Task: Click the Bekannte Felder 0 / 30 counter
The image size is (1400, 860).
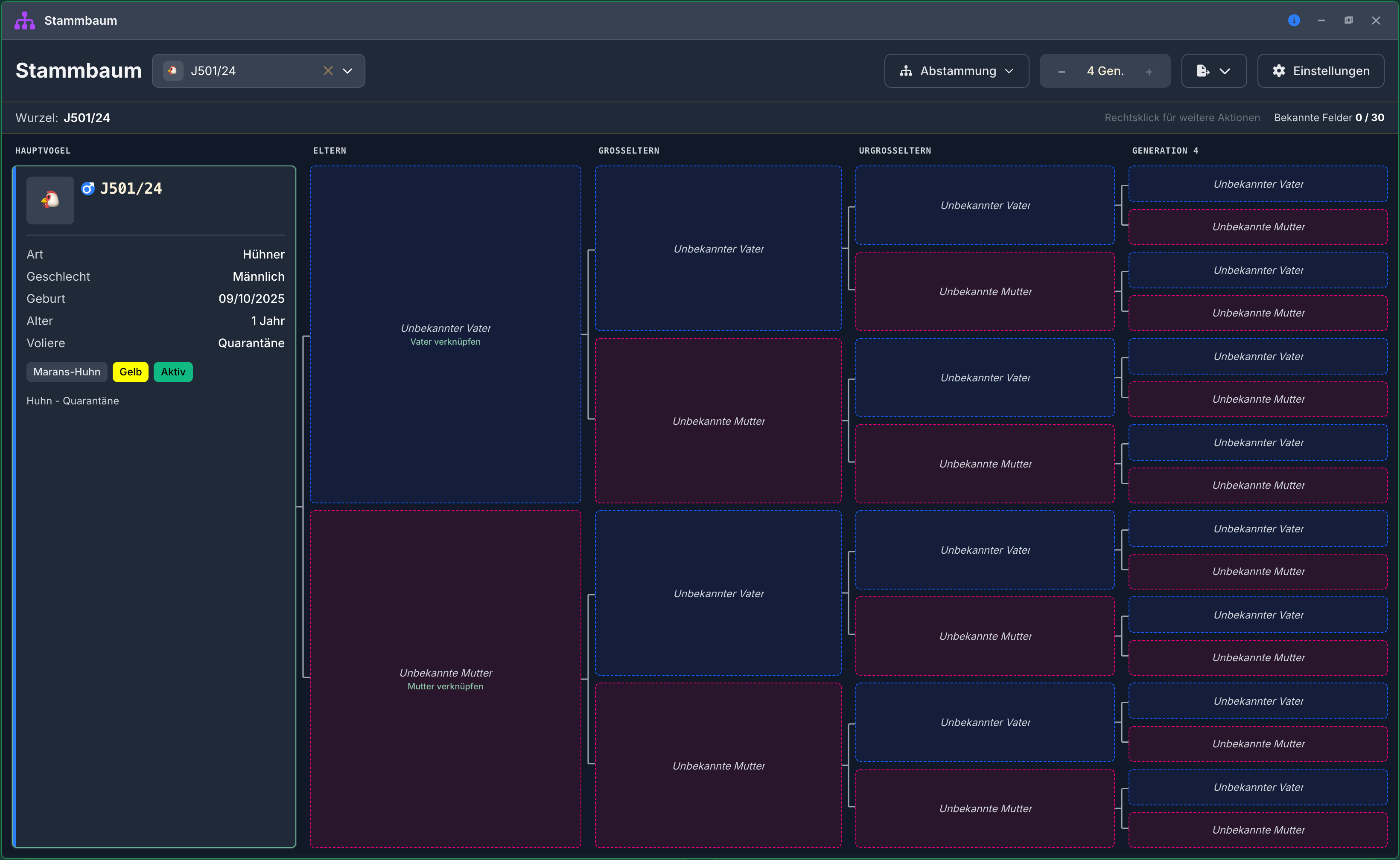Action: click(1329, 118)
